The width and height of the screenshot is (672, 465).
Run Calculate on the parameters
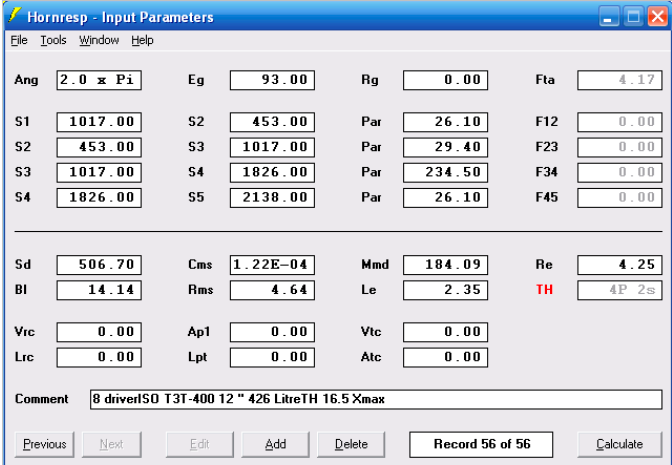[619, 444]
